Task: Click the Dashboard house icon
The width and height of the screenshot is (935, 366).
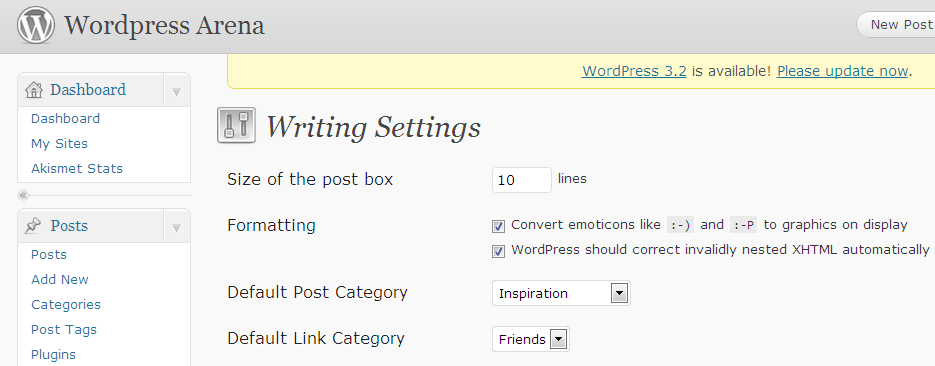Action: [x=34, y=90]
